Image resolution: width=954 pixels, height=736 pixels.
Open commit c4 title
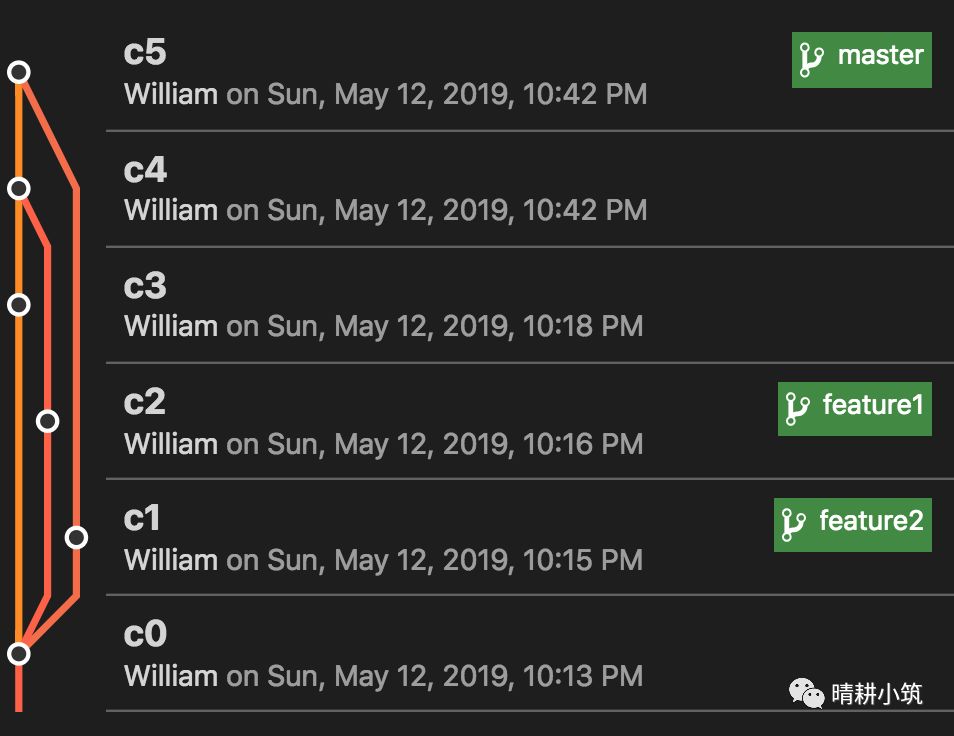click(145, 170)
